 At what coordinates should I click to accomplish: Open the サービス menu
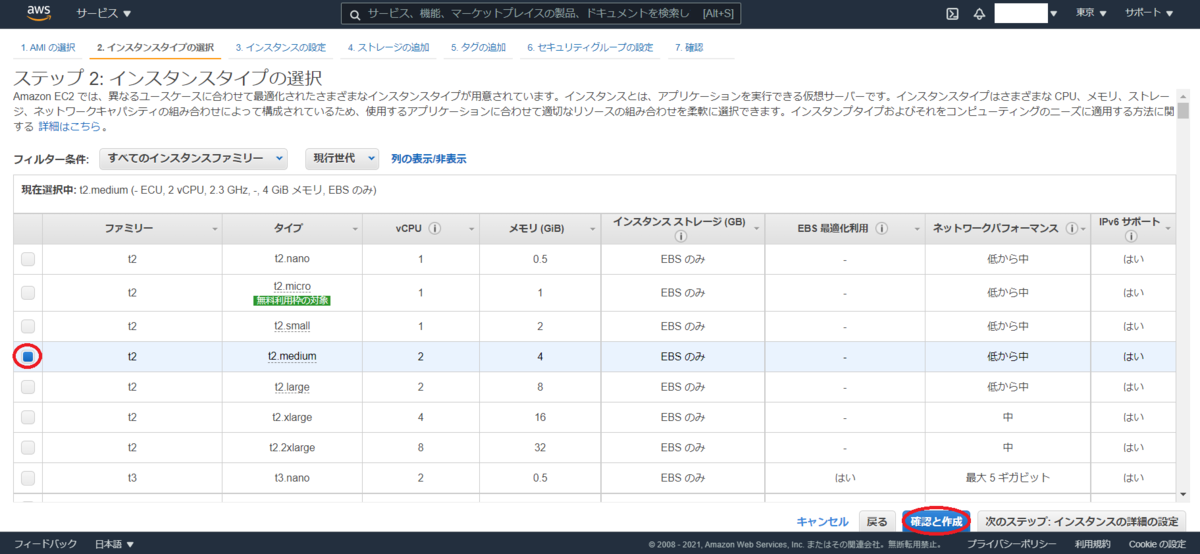[104, 14]
